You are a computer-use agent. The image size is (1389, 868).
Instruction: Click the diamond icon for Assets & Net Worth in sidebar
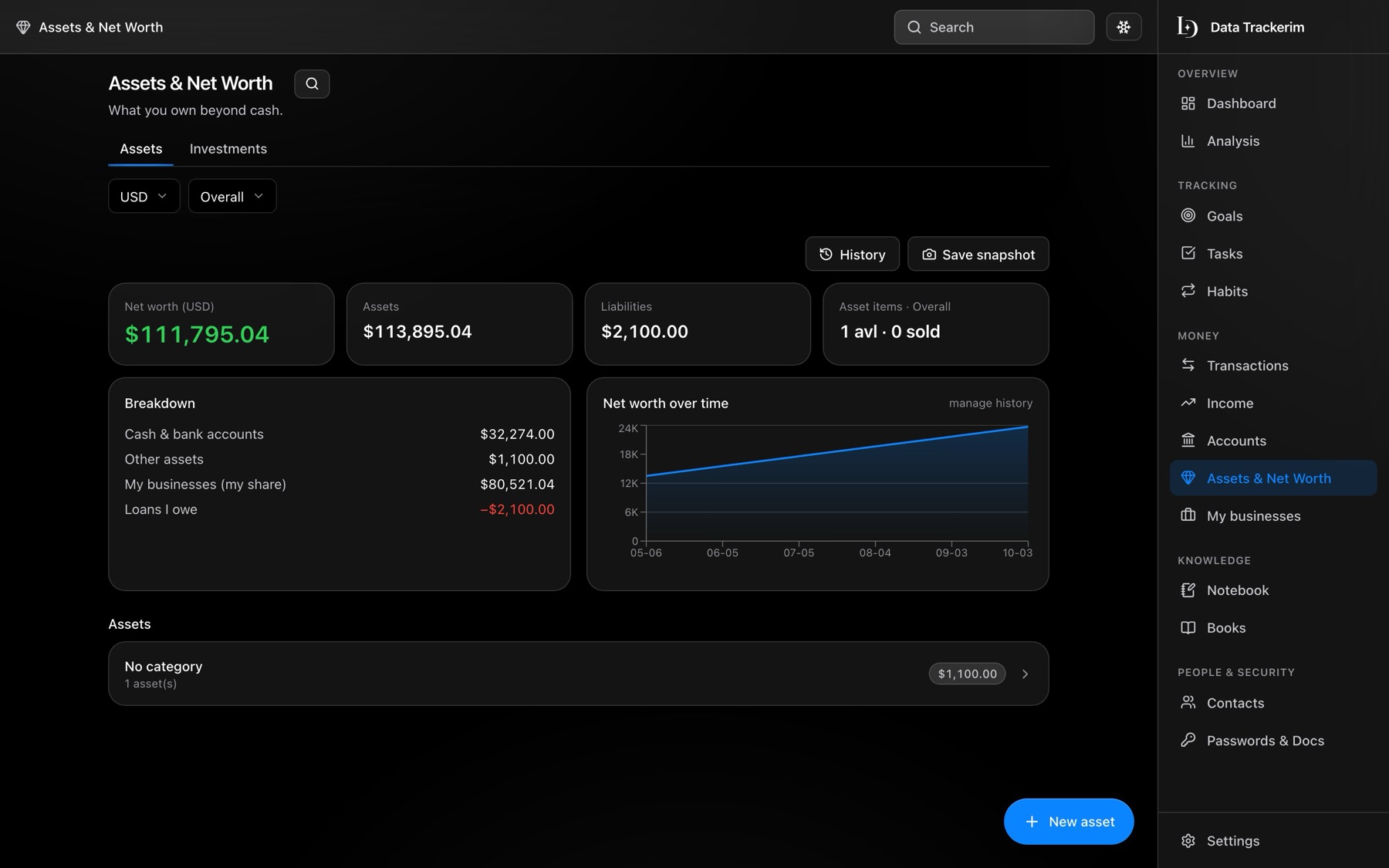(x=1188, y=478)
